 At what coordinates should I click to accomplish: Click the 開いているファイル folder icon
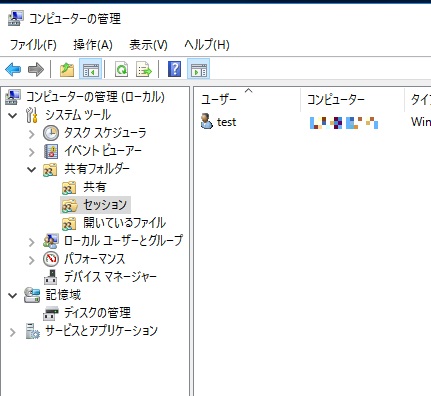tap(69, 223)
